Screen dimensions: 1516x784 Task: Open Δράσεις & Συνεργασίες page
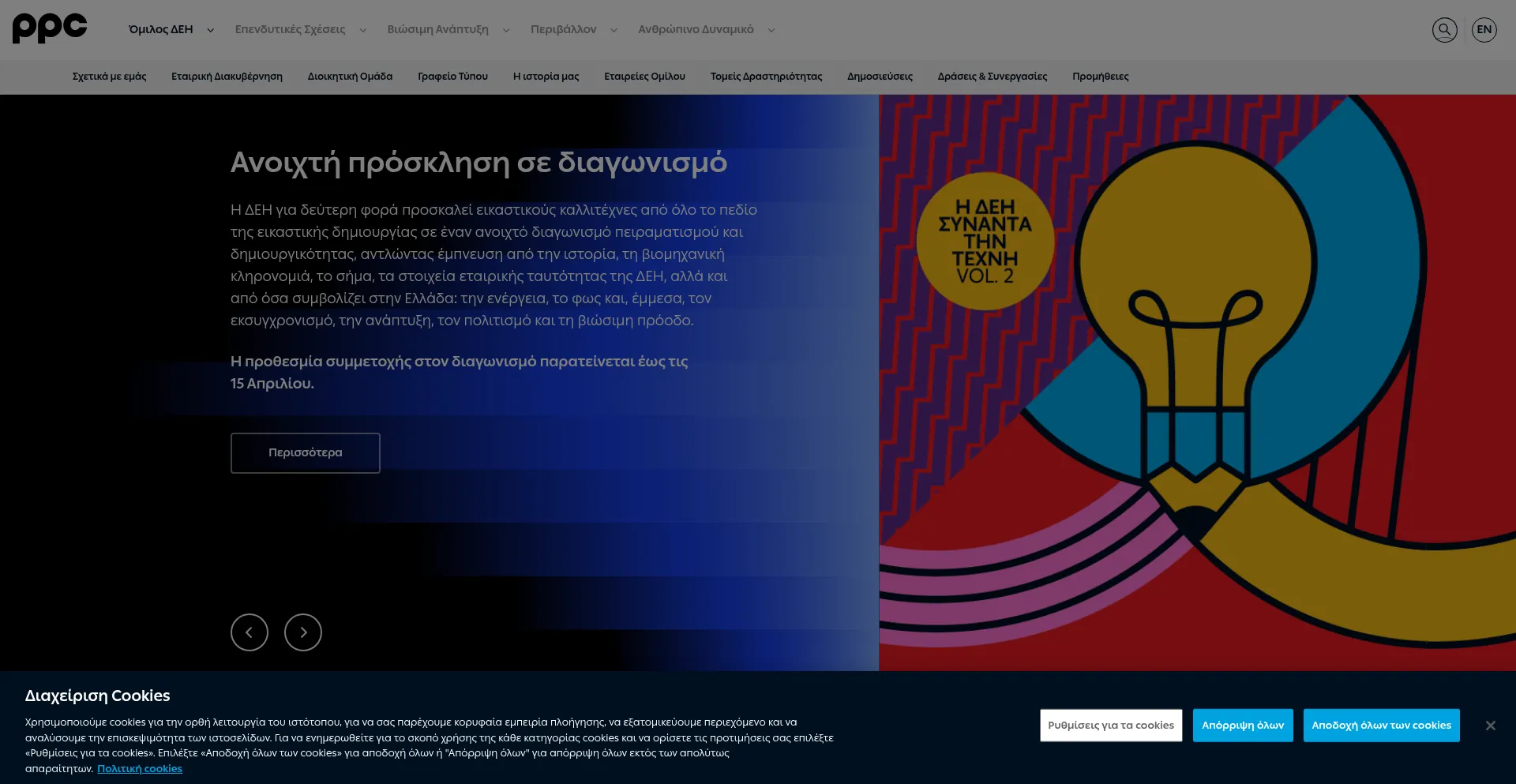tap(993, 77)
